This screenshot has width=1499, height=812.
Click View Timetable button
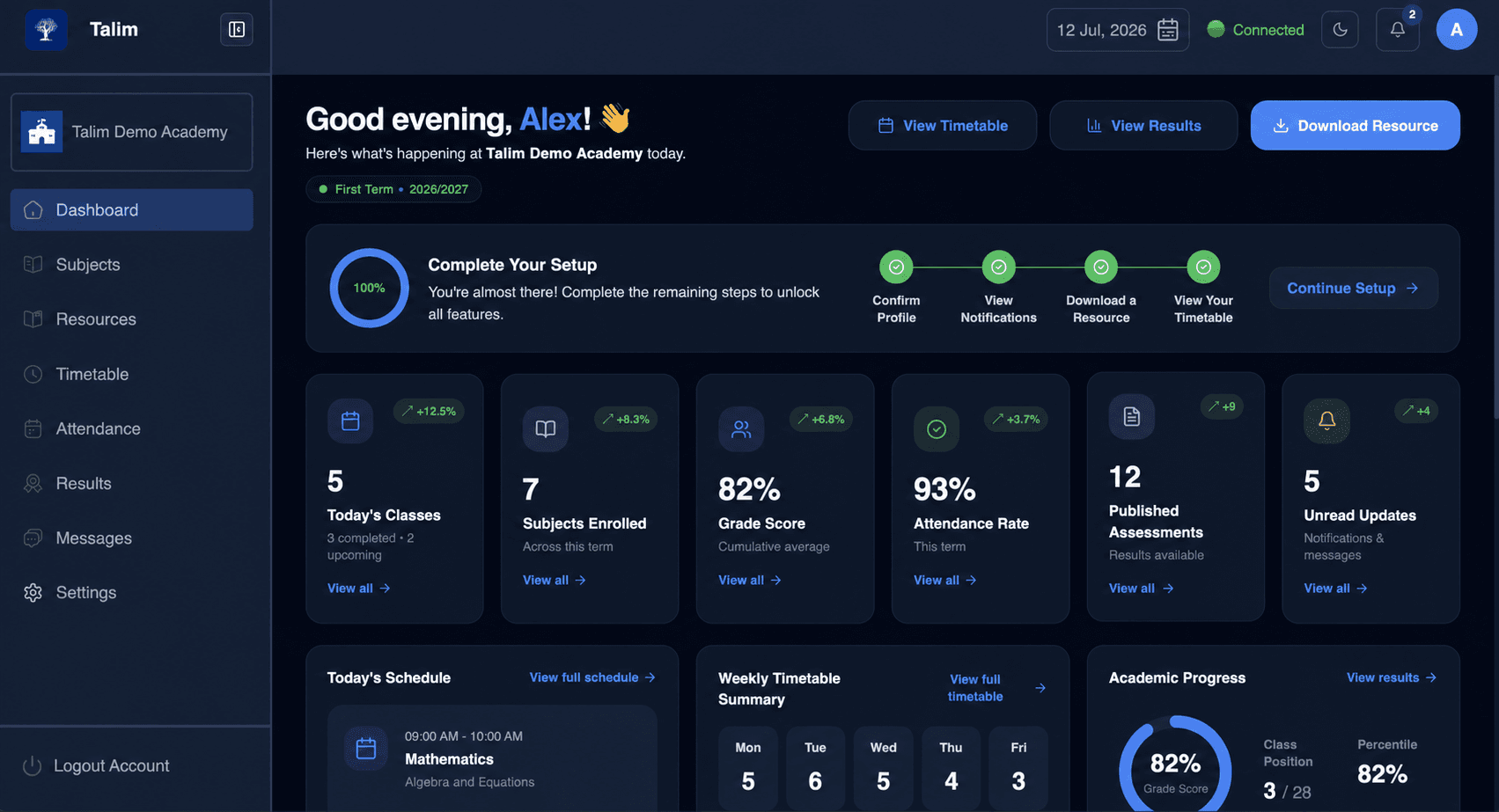pos(943,126)
